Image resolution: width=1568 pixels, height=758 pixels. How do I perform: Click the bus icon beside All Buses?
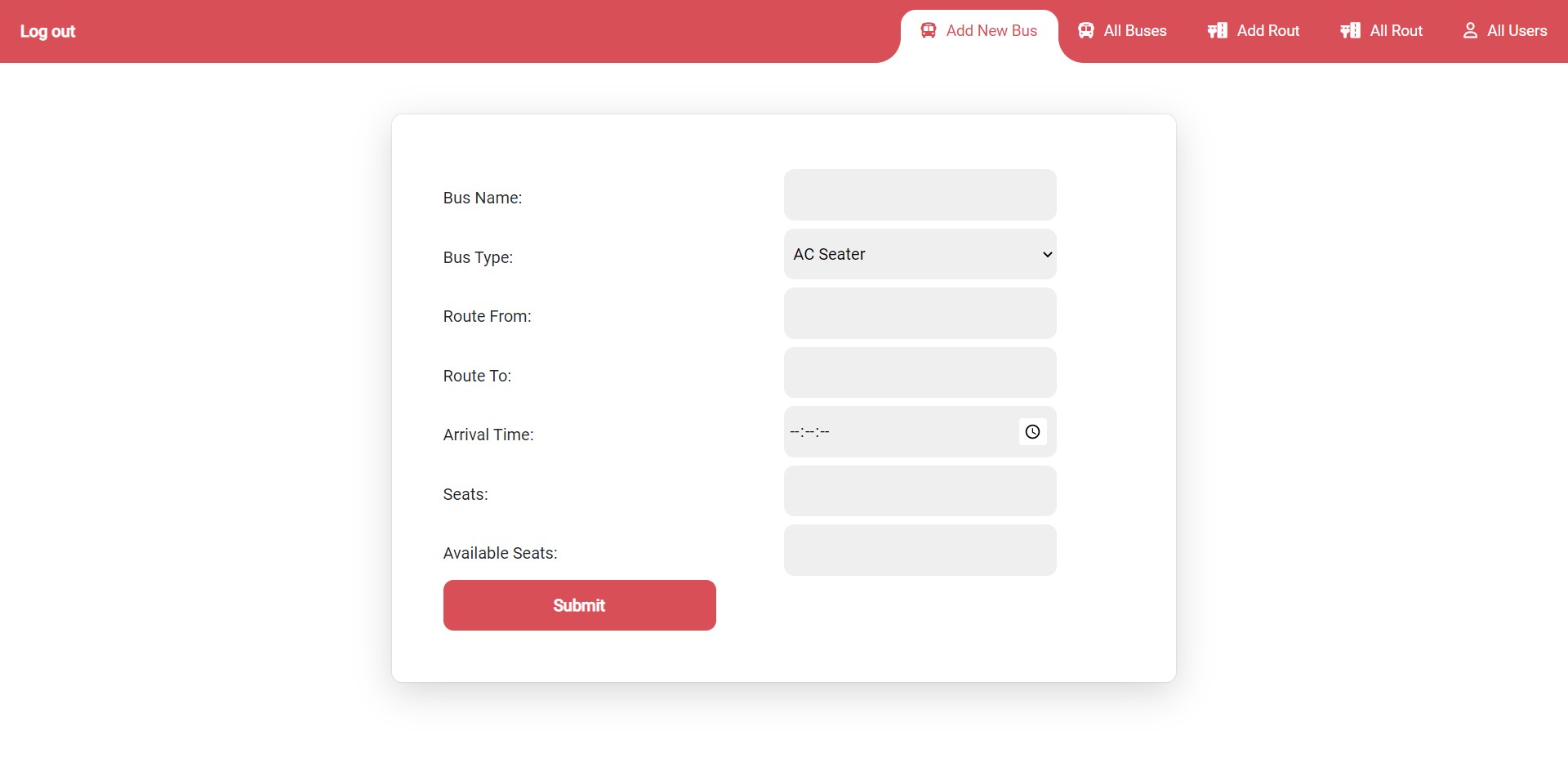(x=1085, y=31)
